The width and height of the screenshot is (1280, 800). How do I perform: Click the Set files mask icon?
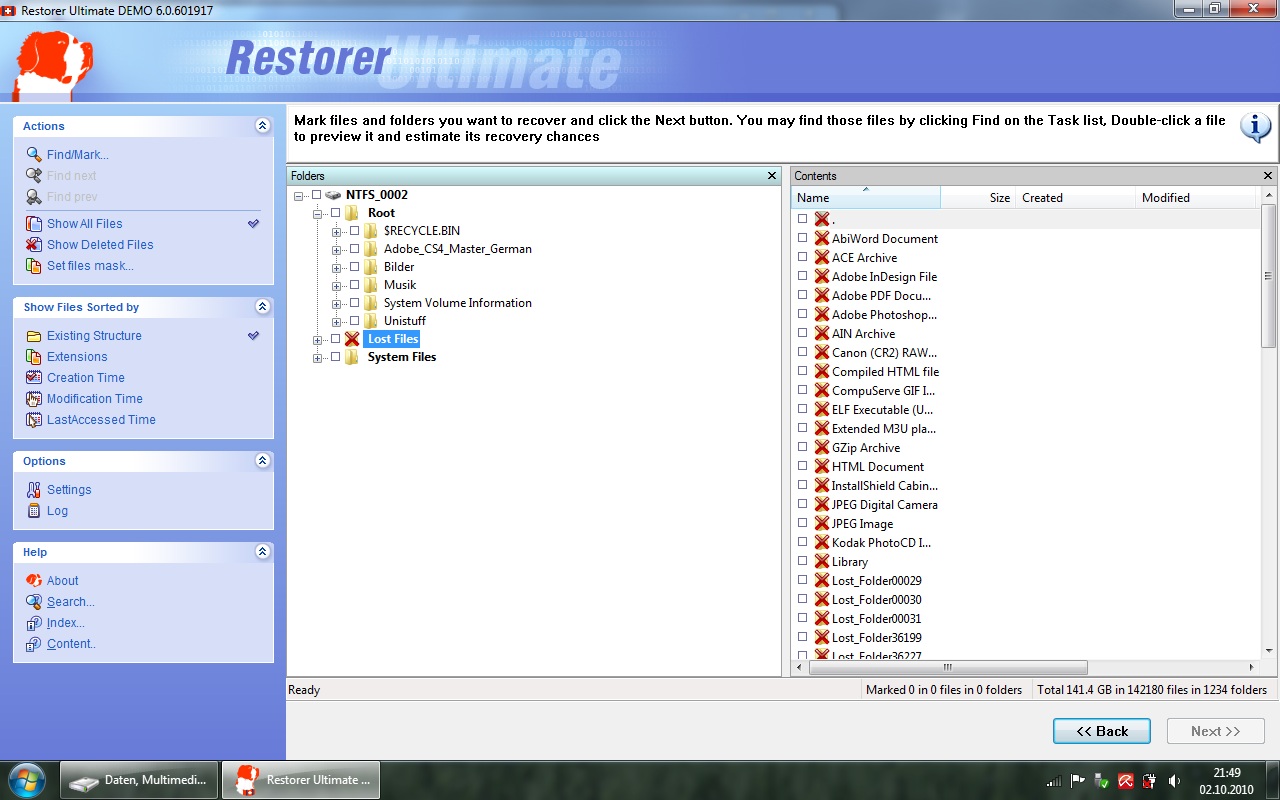[x=34, y=266]
